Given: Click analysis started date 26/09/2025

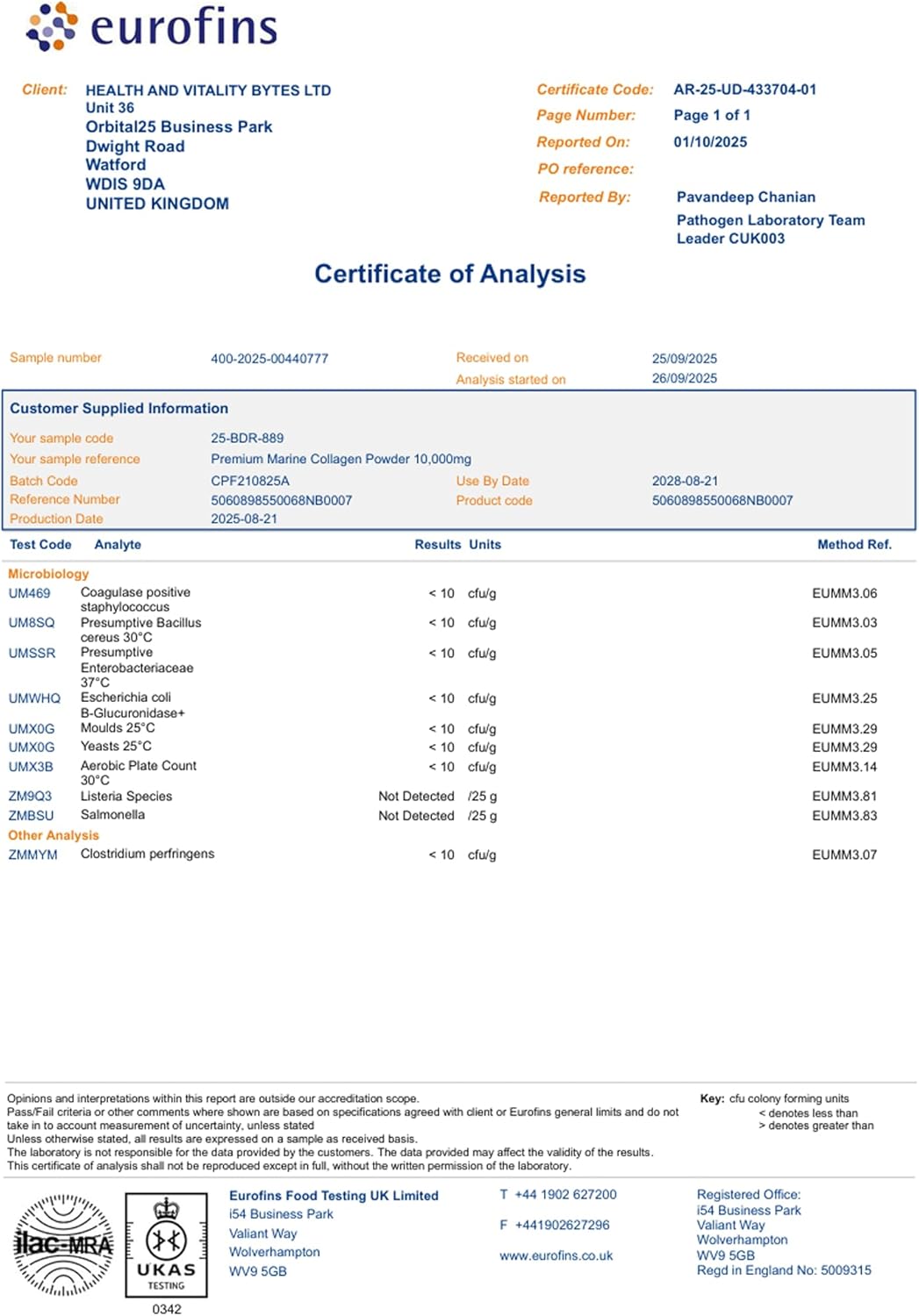Looking at the screenshot, I should (685, 378).
